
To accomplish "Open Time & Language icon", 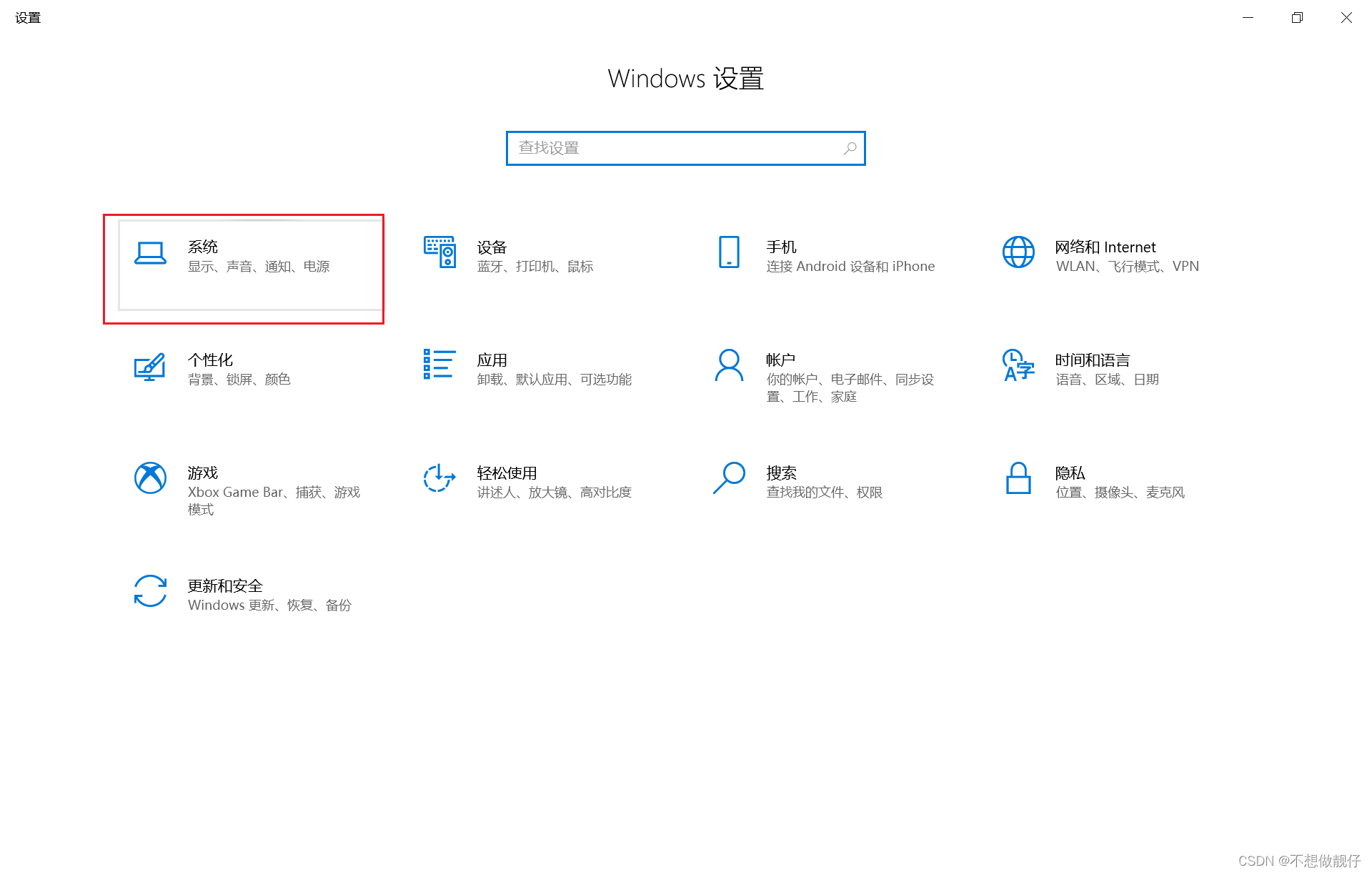I will click(x=1018, y=365).
